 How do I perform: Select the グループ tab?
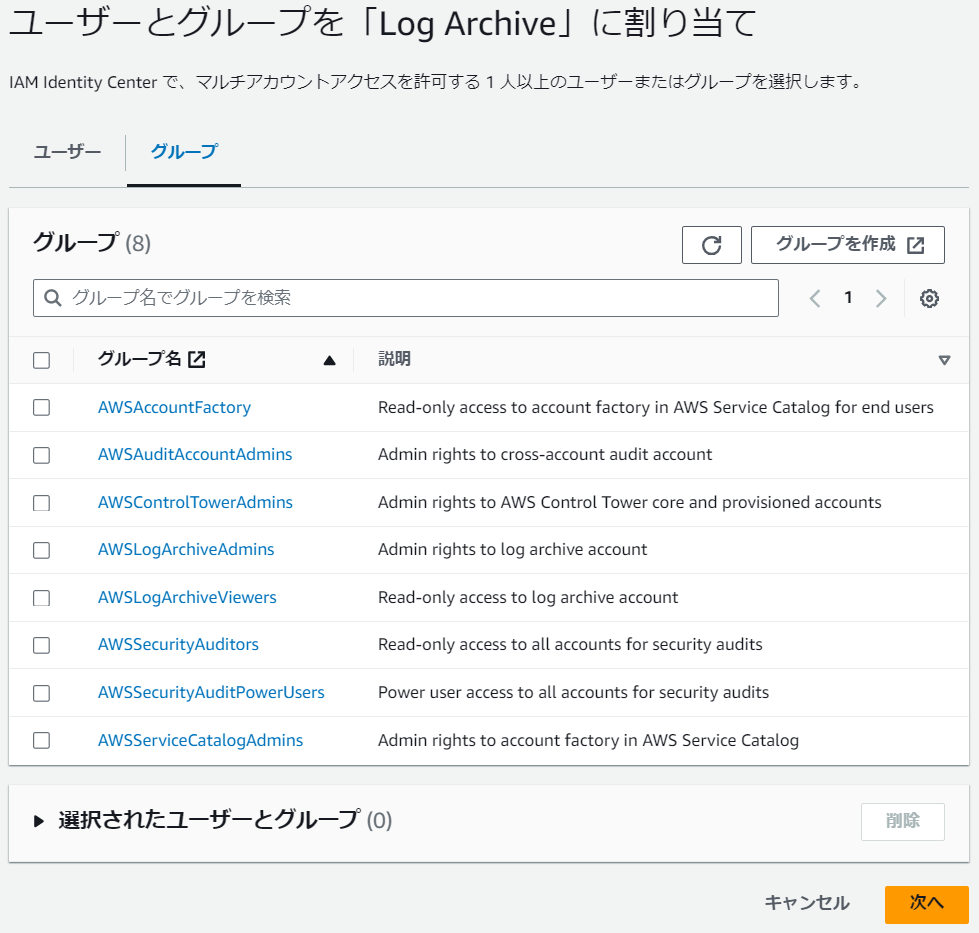click(x=184, y=152)
